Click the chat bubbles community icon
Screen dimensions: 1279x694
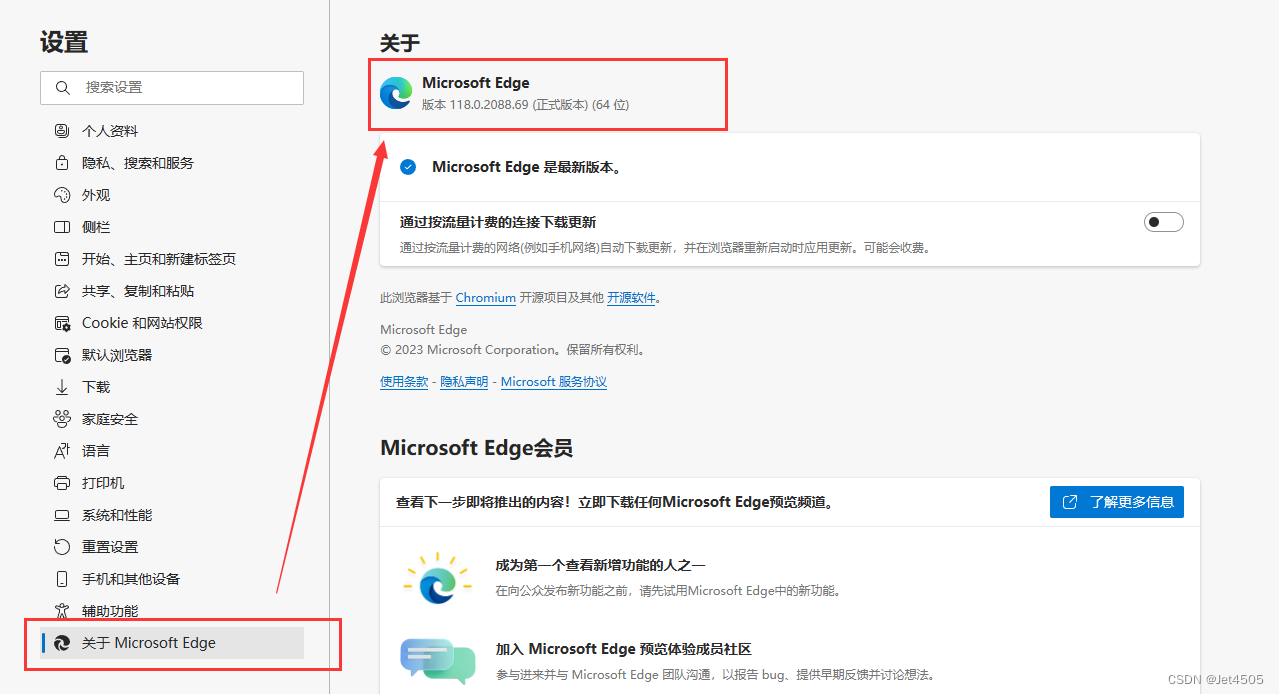[438, 661]
